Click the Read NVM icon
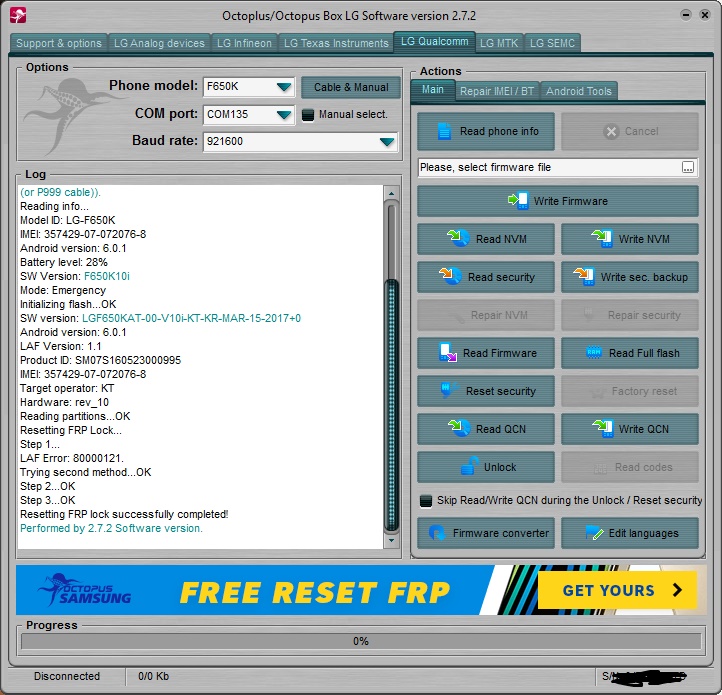The image size is (722, 695). point(459,239)
